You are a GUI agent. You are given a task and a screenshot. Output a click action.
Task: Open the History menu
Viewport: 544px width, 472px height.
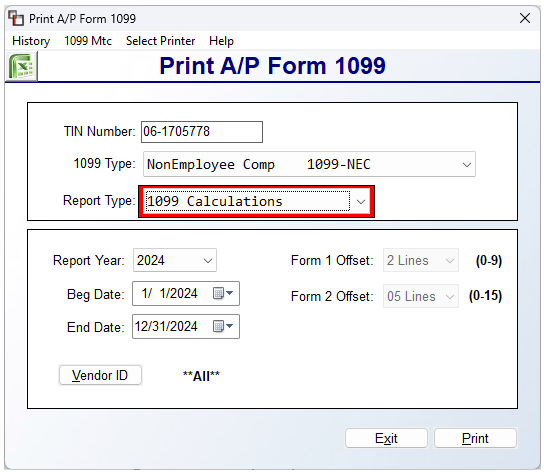[31, 41]
